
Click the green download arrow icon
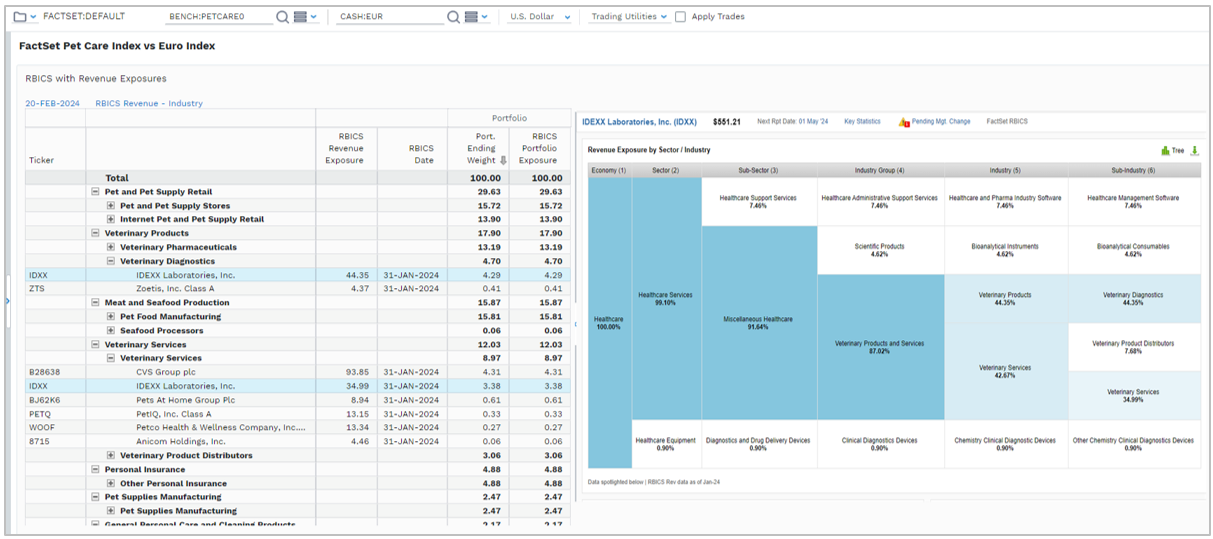pos(1194,151)
